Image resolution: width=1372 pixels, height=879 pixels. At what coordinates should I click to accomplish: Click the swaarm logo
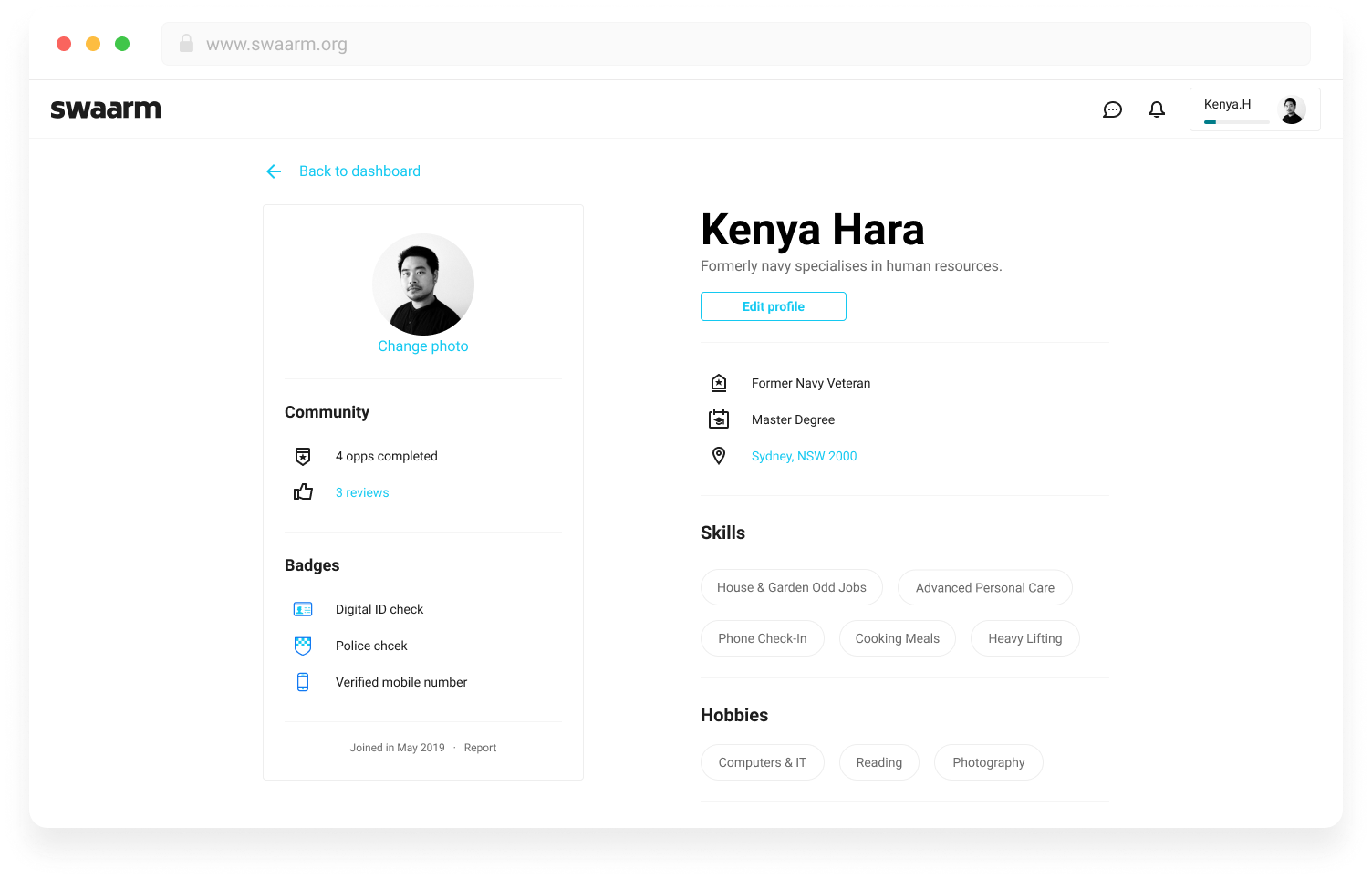click(105, 109)
